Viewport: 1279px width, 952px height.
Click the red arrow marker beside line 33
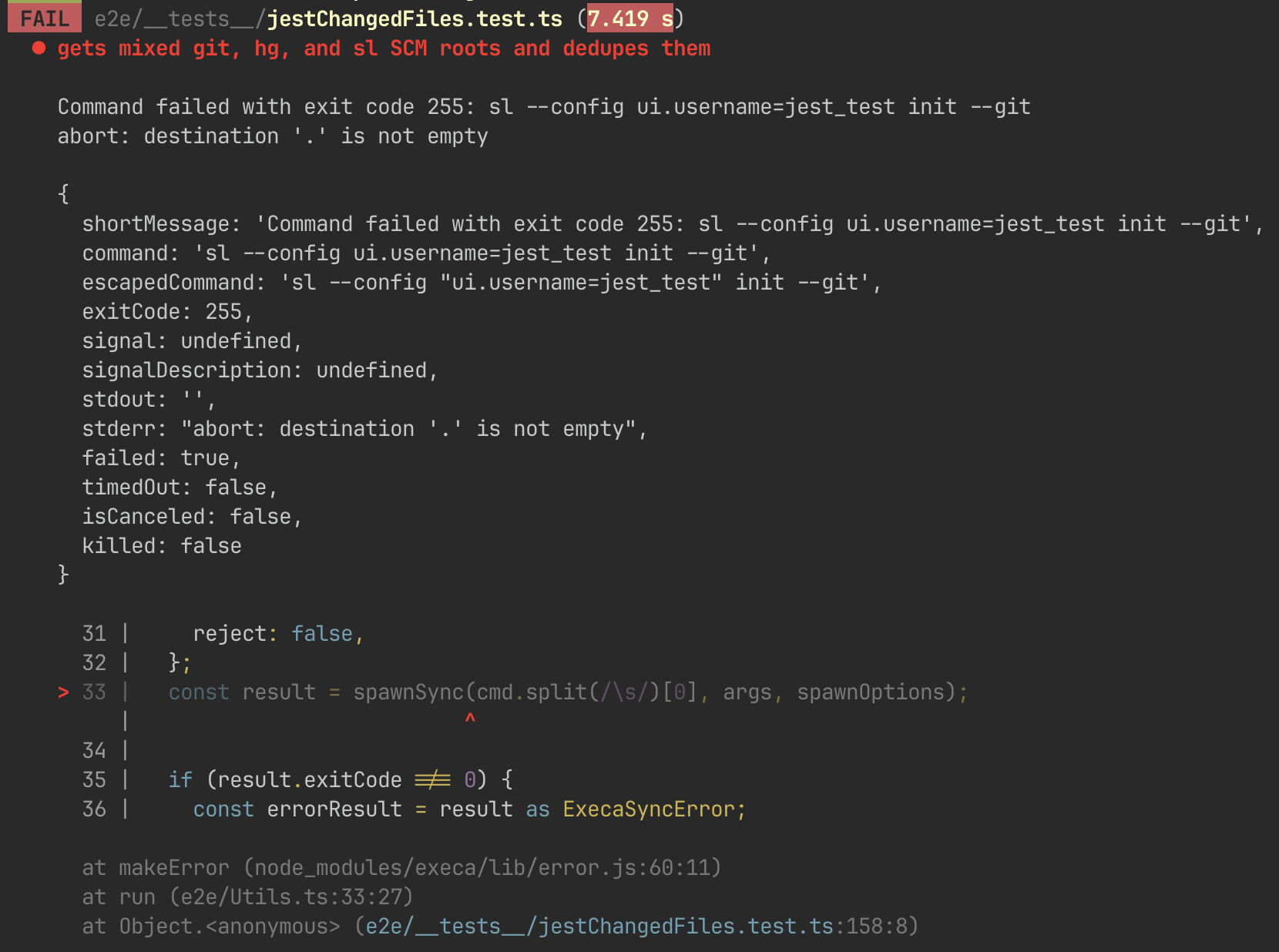click(x=63, y=692)
